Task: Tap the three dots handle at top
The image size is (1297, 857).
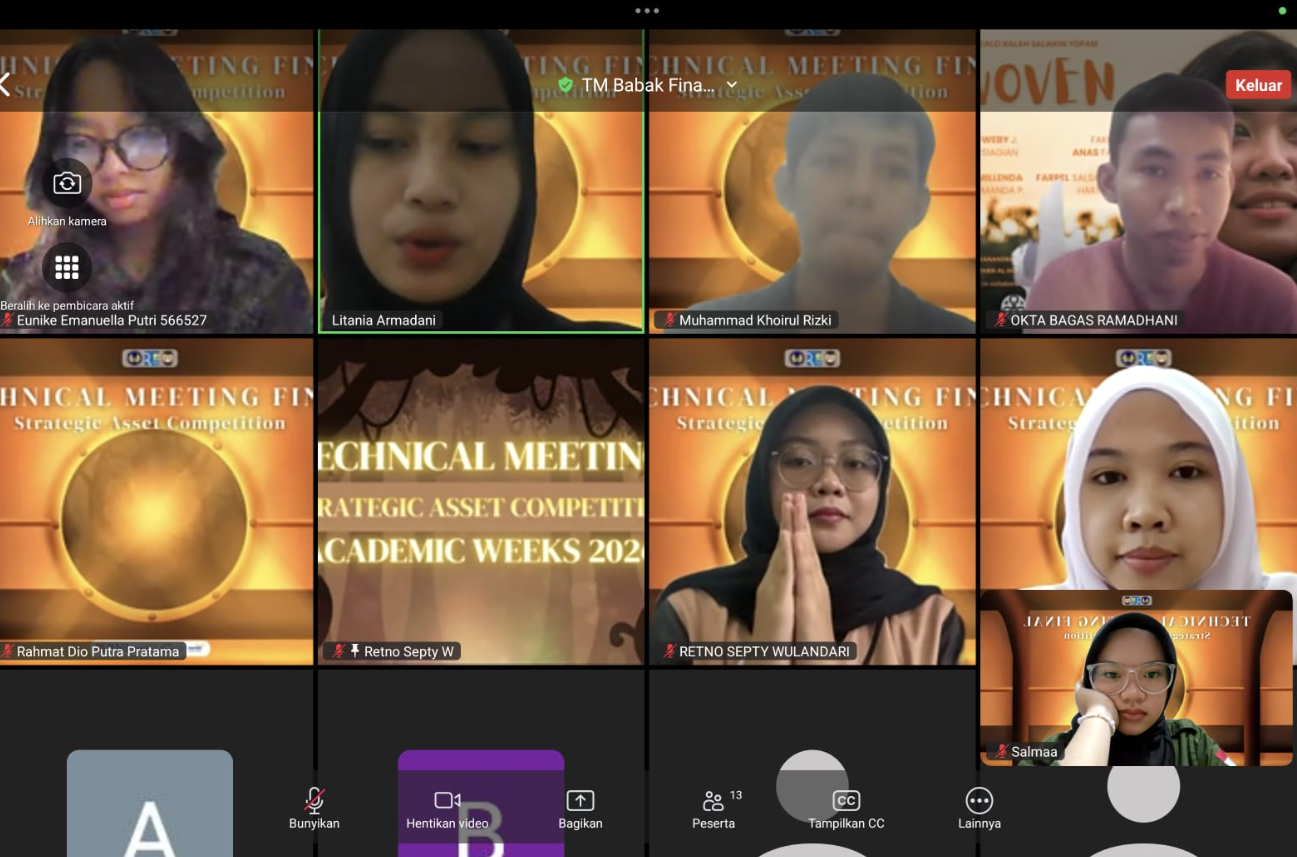Action: click(647, 11)
